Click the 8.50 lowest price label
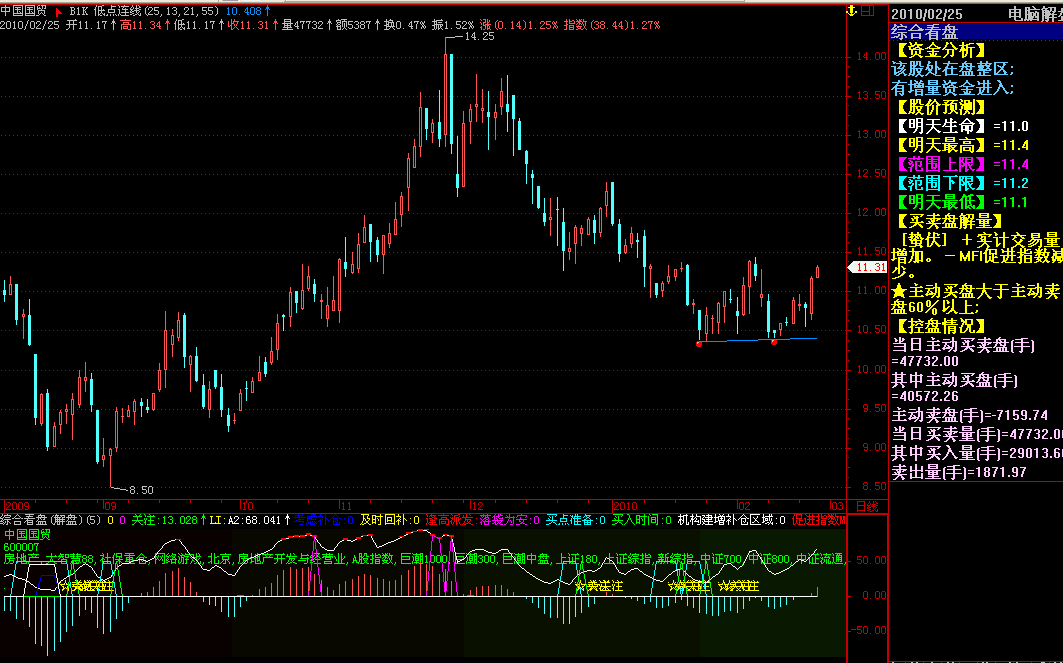The width and height of the screenshot is (1063, 663). (141, 490)
